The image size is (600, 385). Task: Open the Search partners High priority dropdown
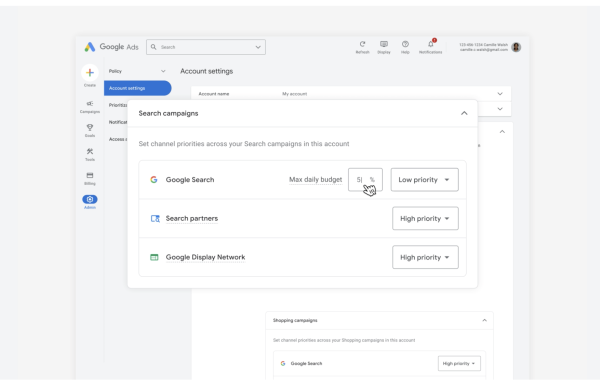pos(425,219)
